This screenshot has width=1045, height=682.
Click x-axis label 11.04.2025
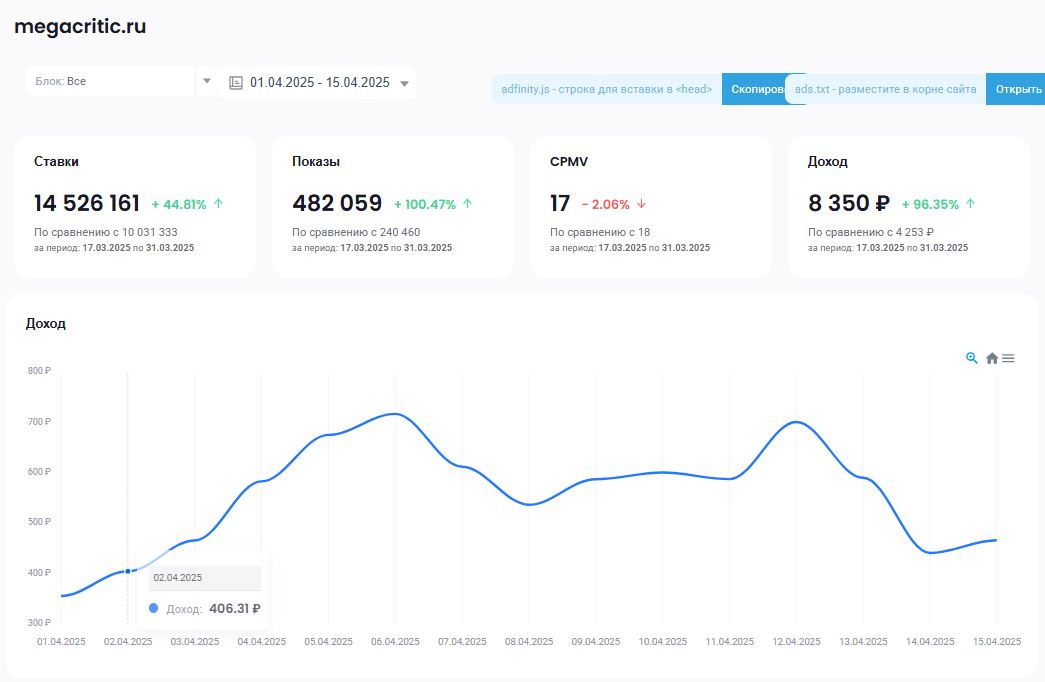730,641
